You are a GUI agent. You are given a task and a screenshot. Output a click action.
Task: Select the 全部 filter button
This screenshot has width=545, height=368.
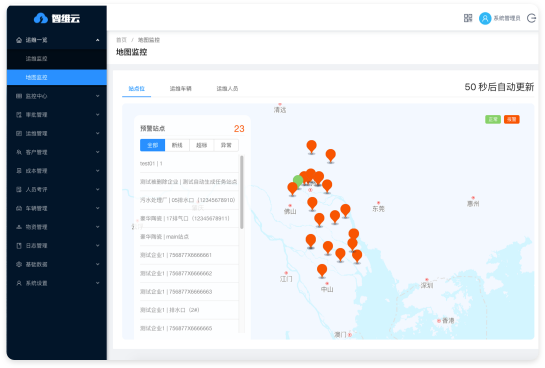153,145
